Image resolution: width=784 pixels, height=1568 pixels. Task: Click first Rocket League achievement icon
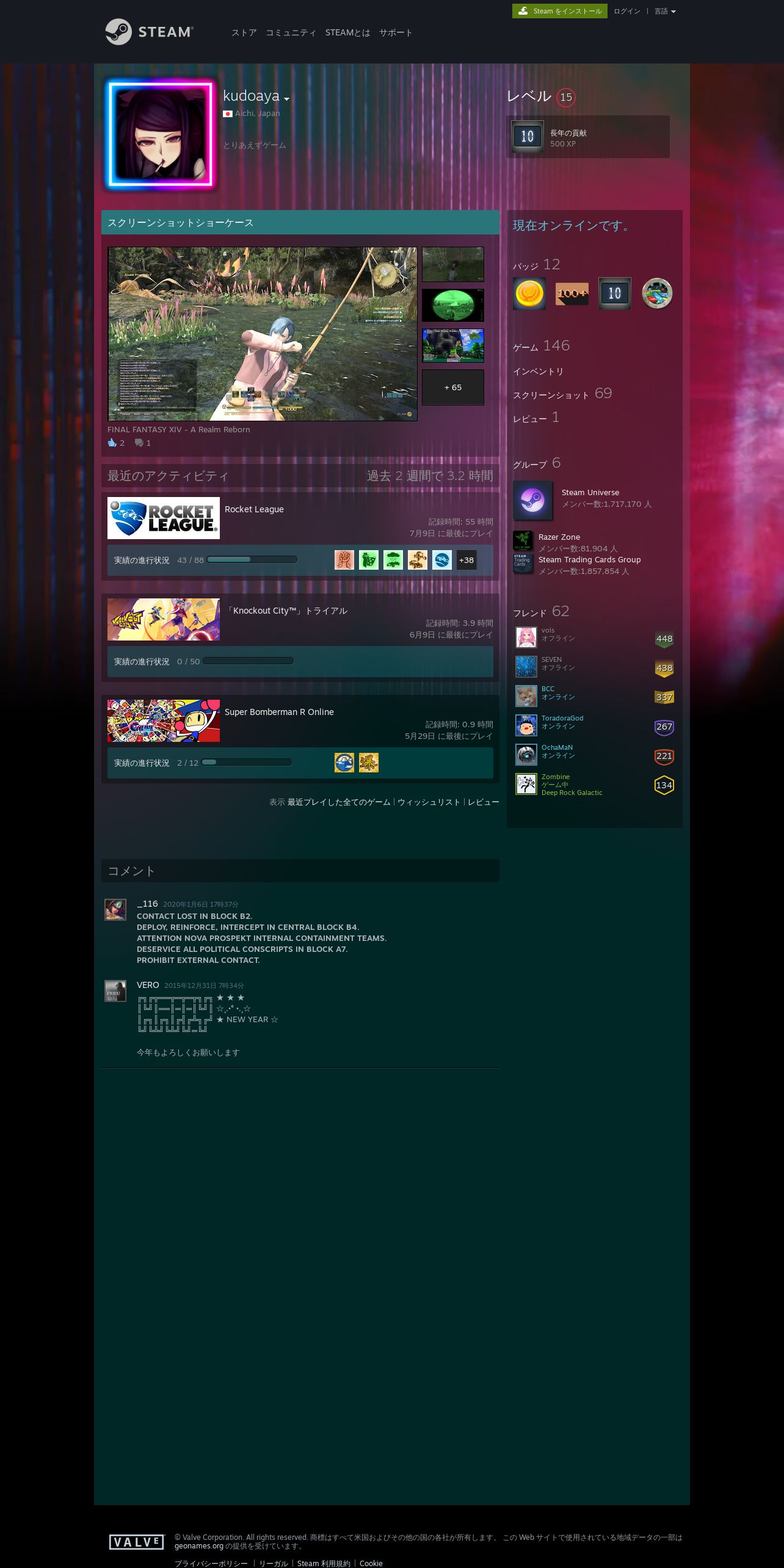(344, 560)
